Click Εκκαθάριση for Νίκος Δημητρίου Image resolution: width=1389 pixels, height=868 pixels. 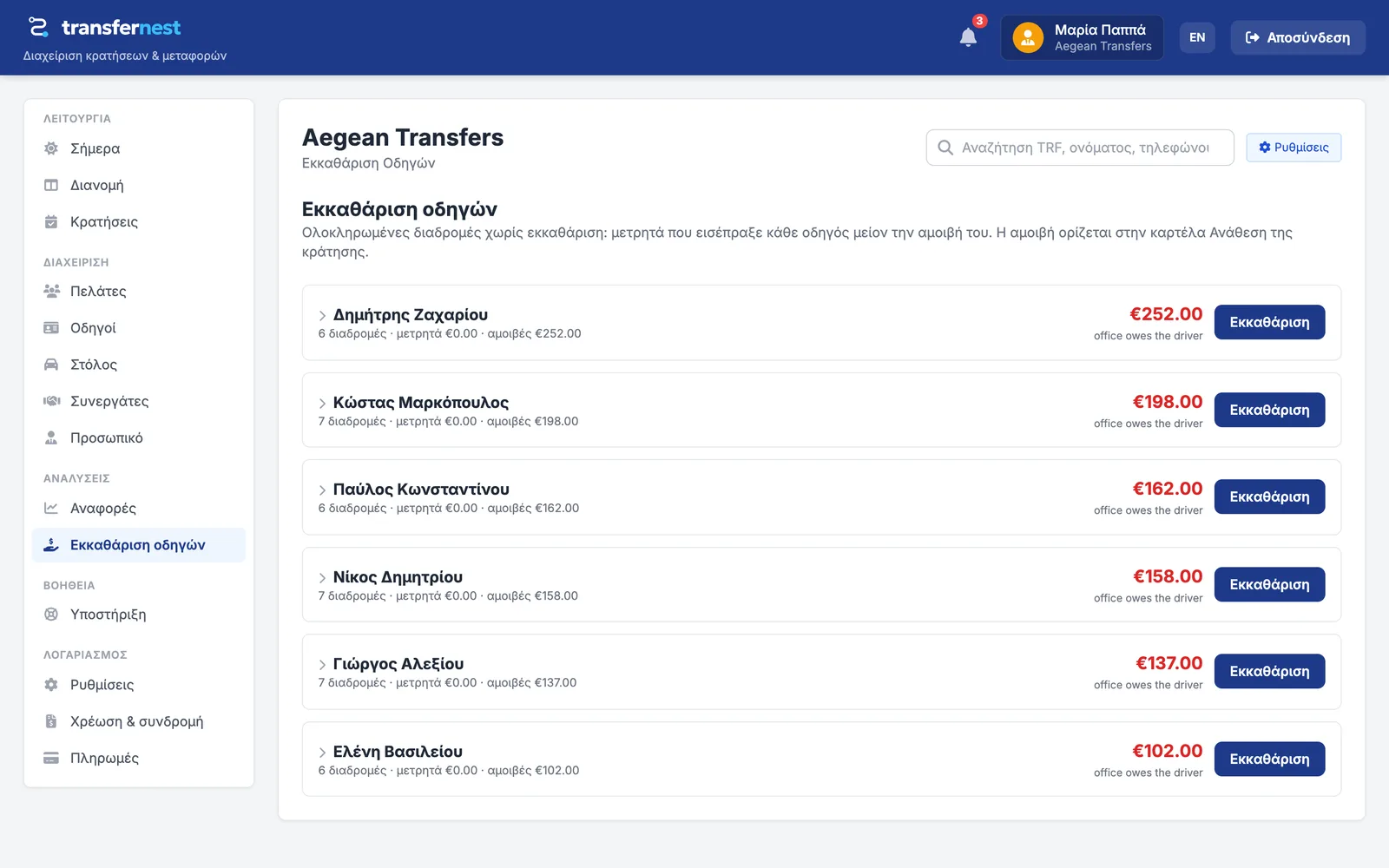click(x=1269, y=584)
